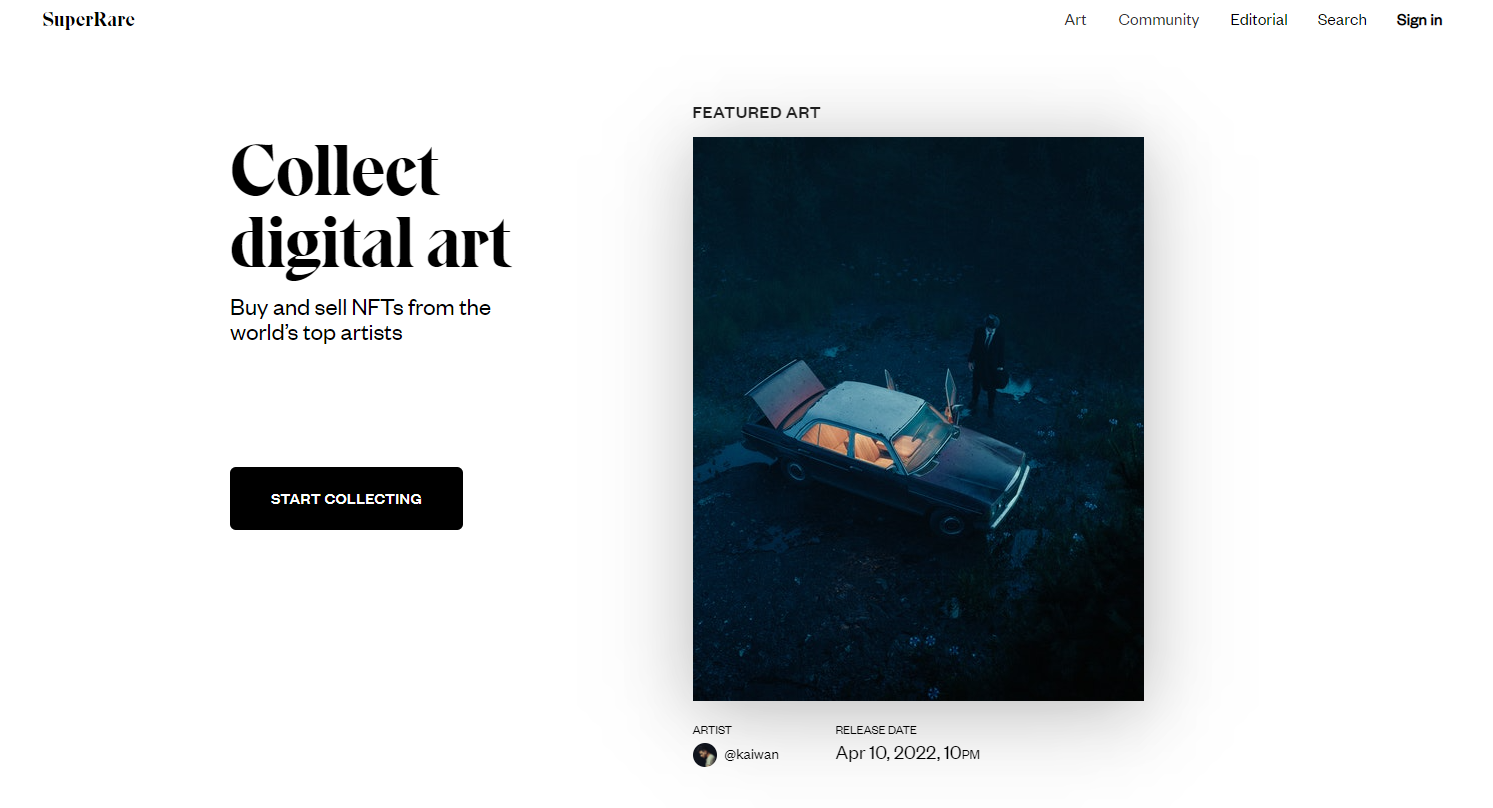Click the RELEASE DATE label

(876, 730)
